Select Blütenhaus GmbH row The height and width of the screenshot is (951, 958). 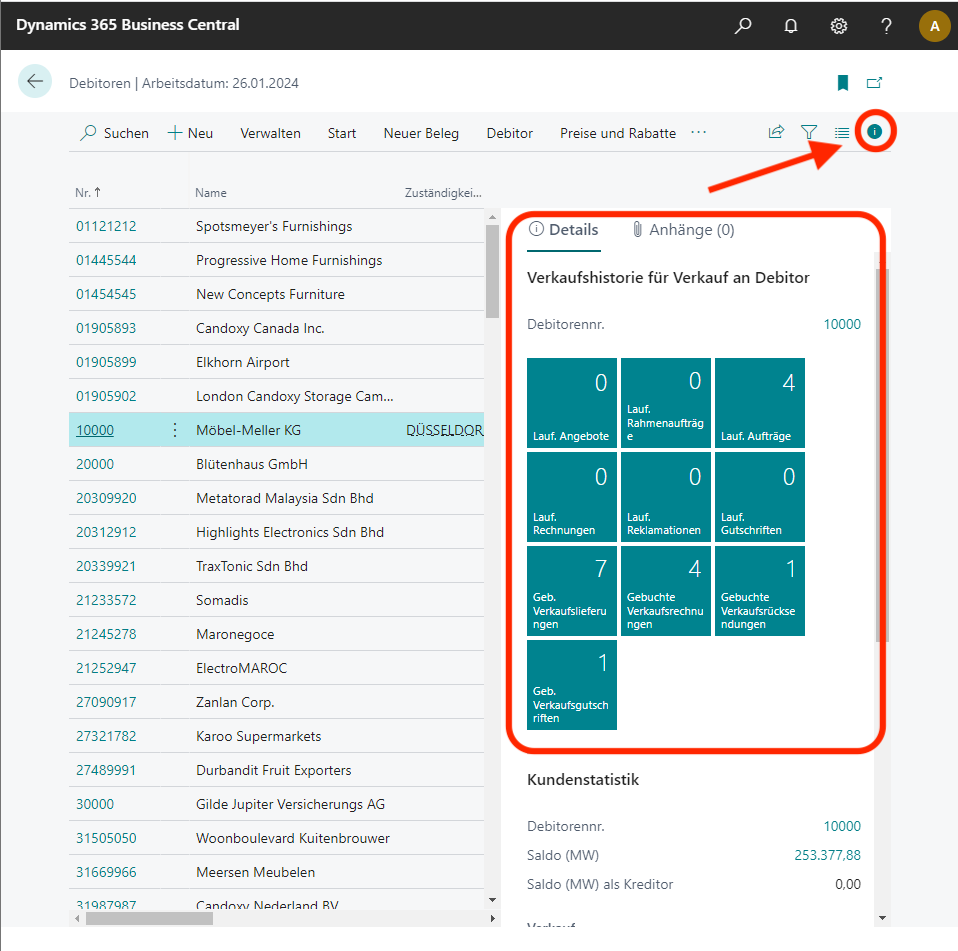[x=276, y=464]
